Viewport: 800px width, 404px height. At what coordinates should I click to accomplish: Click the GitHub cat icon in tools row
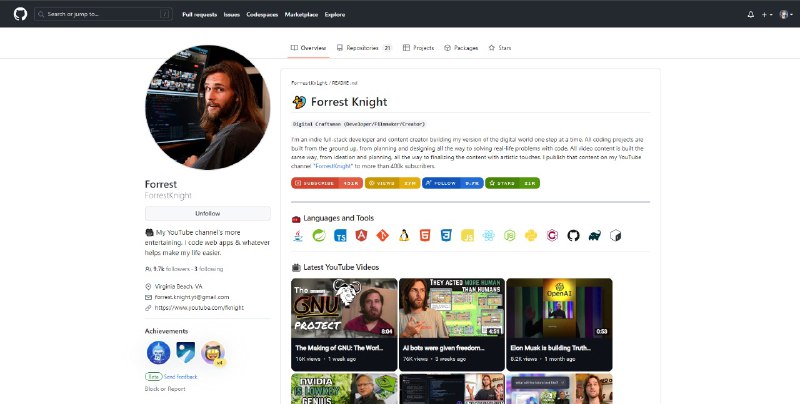pos(573,236)
